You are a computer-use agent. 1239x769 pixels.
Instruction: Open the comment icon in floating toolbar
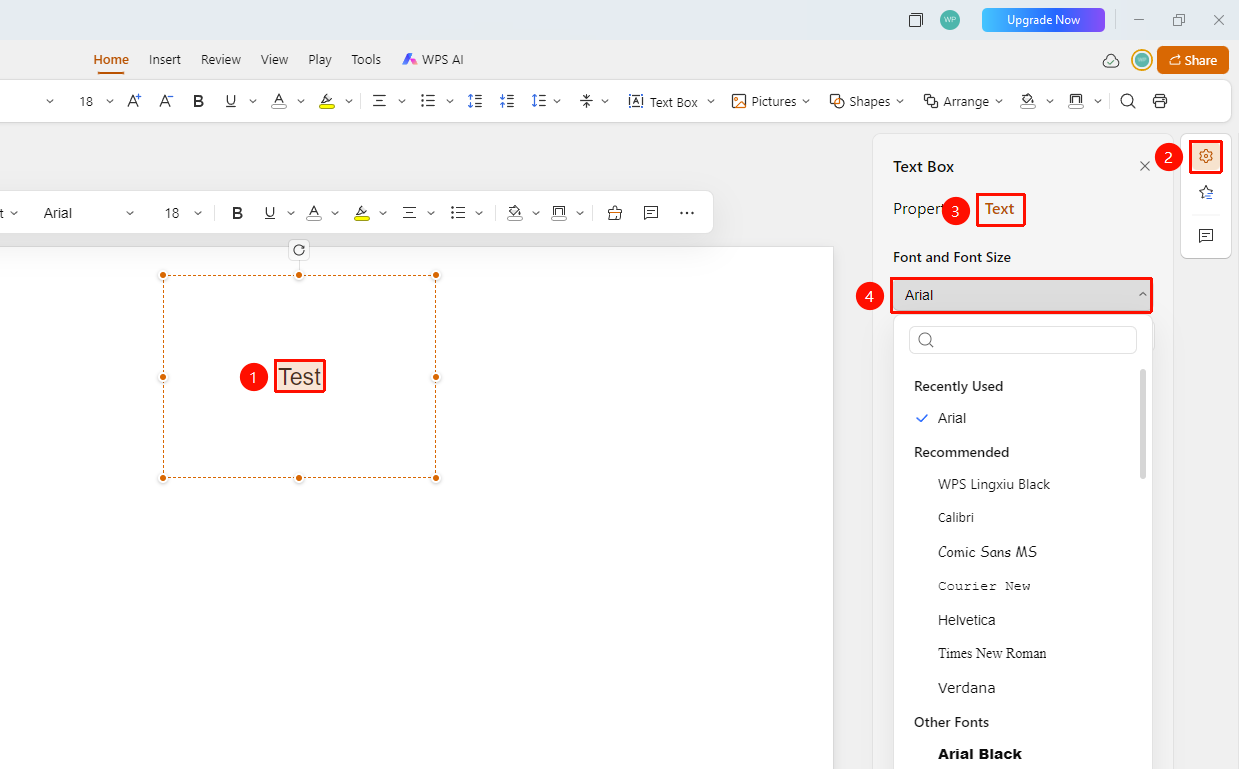tap(651, 213)
